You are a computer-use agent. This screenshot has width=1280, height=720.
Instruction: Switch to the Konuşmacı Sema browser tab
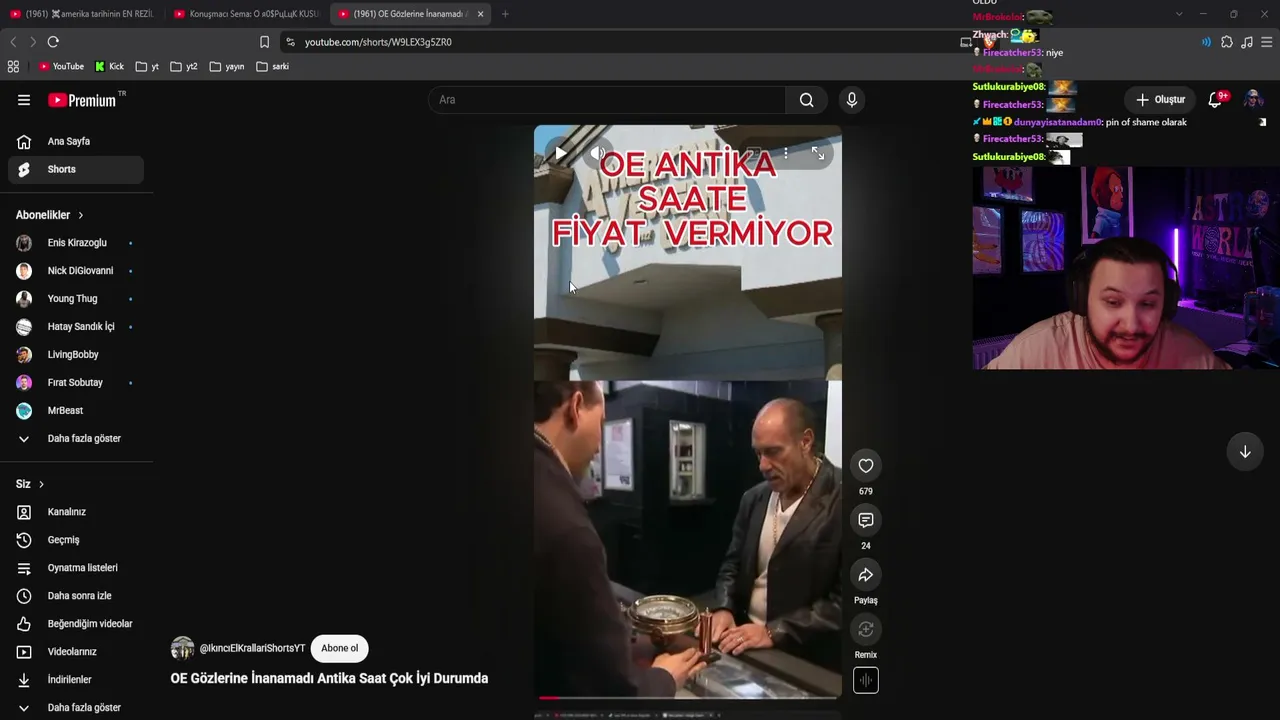tap(245, 14)
